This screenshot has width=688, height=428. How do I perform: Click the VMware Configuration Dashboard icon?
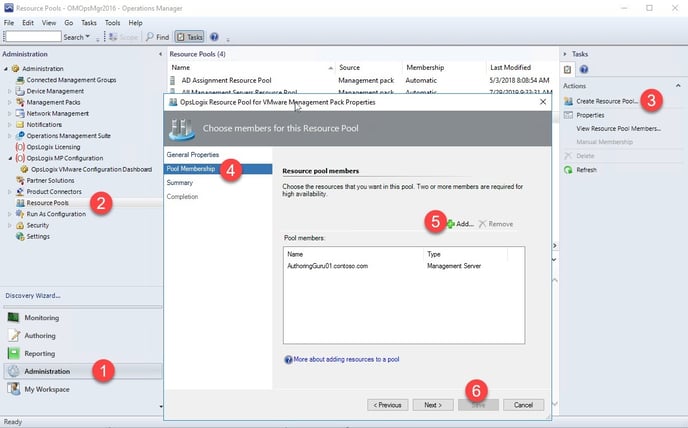pos(25,169)
